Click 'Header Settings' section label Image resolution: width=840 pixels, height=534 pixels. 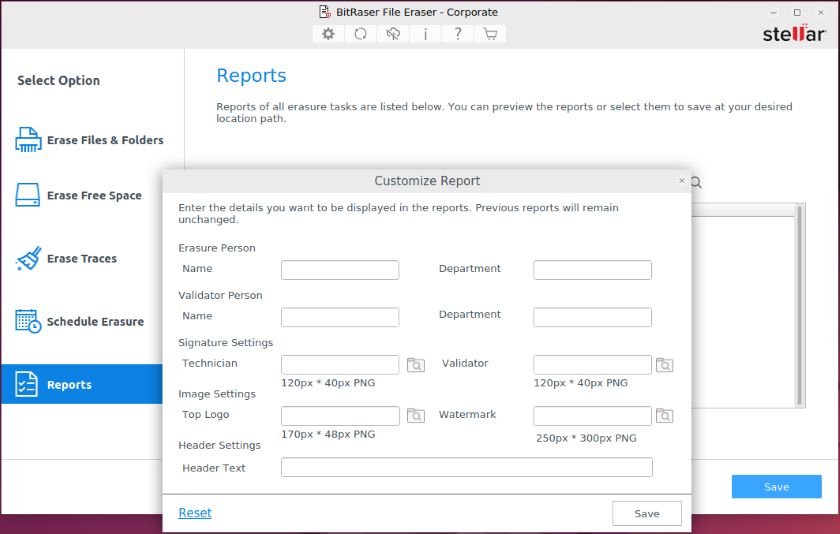tap(220, 445)
